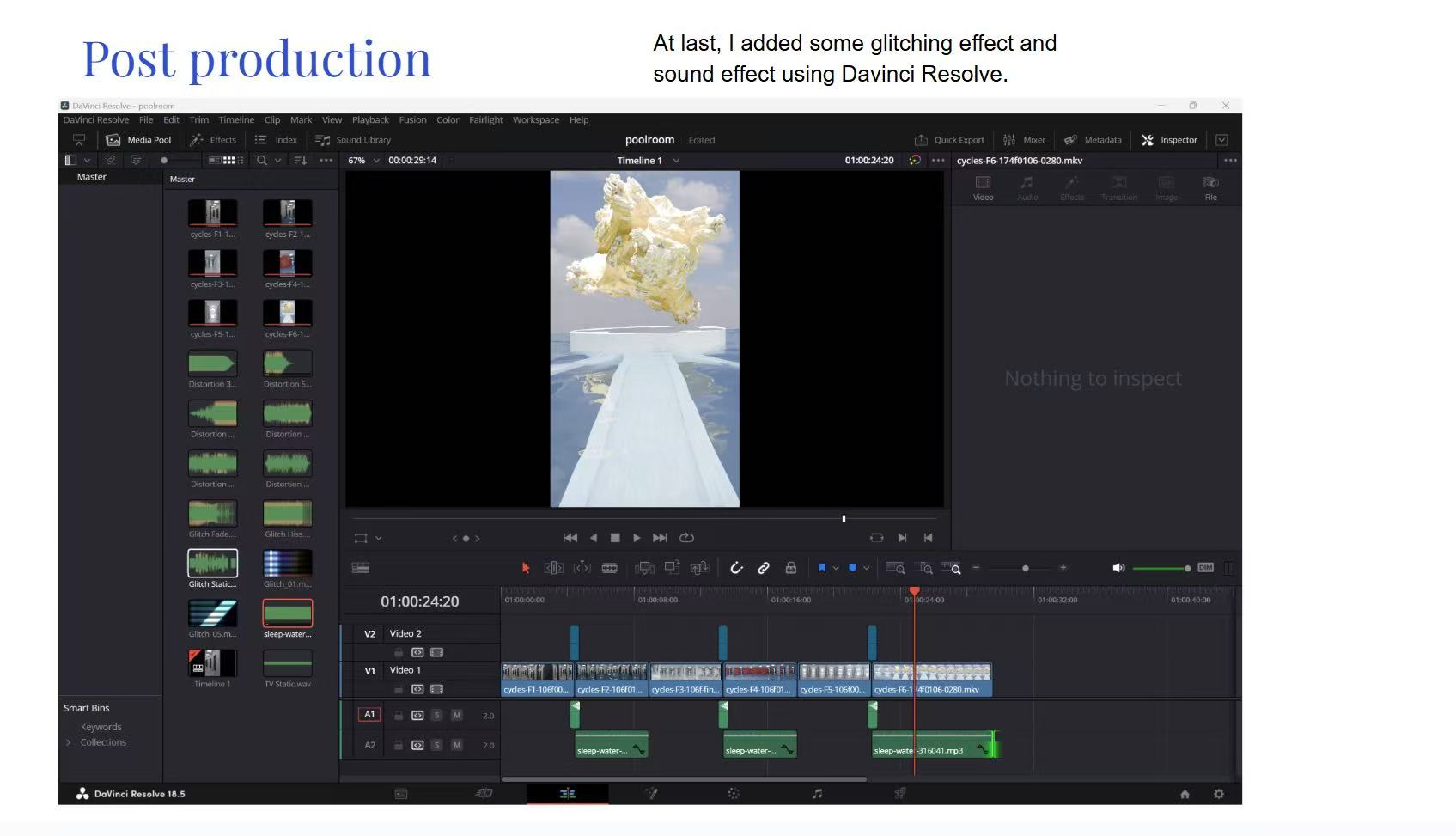Open the Playback menu
Image resolution: width=1456 pixels, height=836 pixels.
point(370,120)
